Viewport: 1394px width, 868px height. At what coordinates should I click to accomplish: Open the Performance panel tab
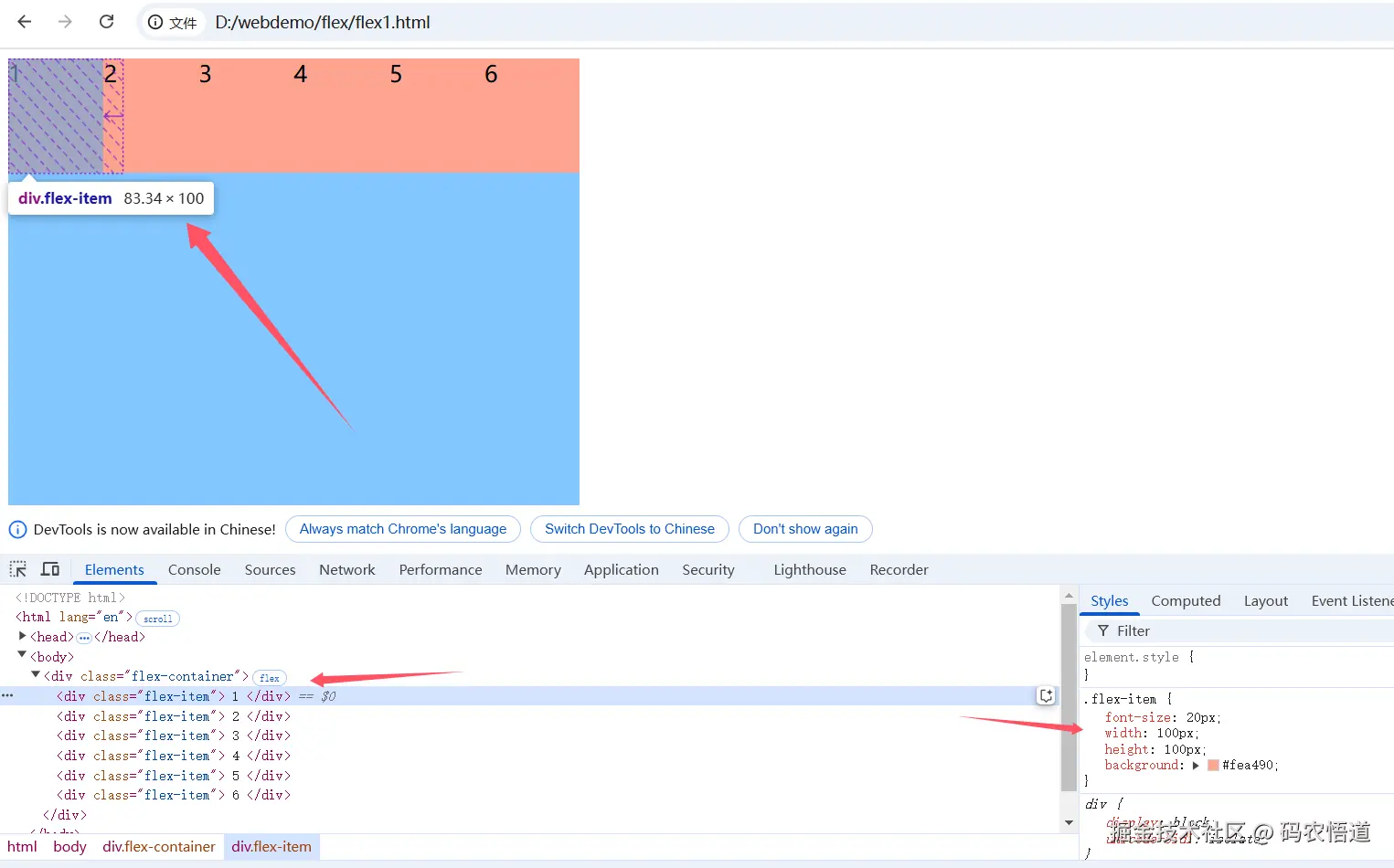click(x=440, y=569)
